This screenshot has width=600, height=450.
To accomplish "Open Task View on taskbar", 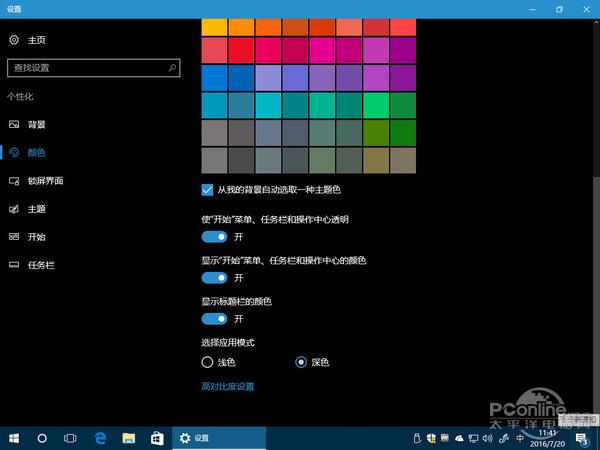I will [70, 438].
